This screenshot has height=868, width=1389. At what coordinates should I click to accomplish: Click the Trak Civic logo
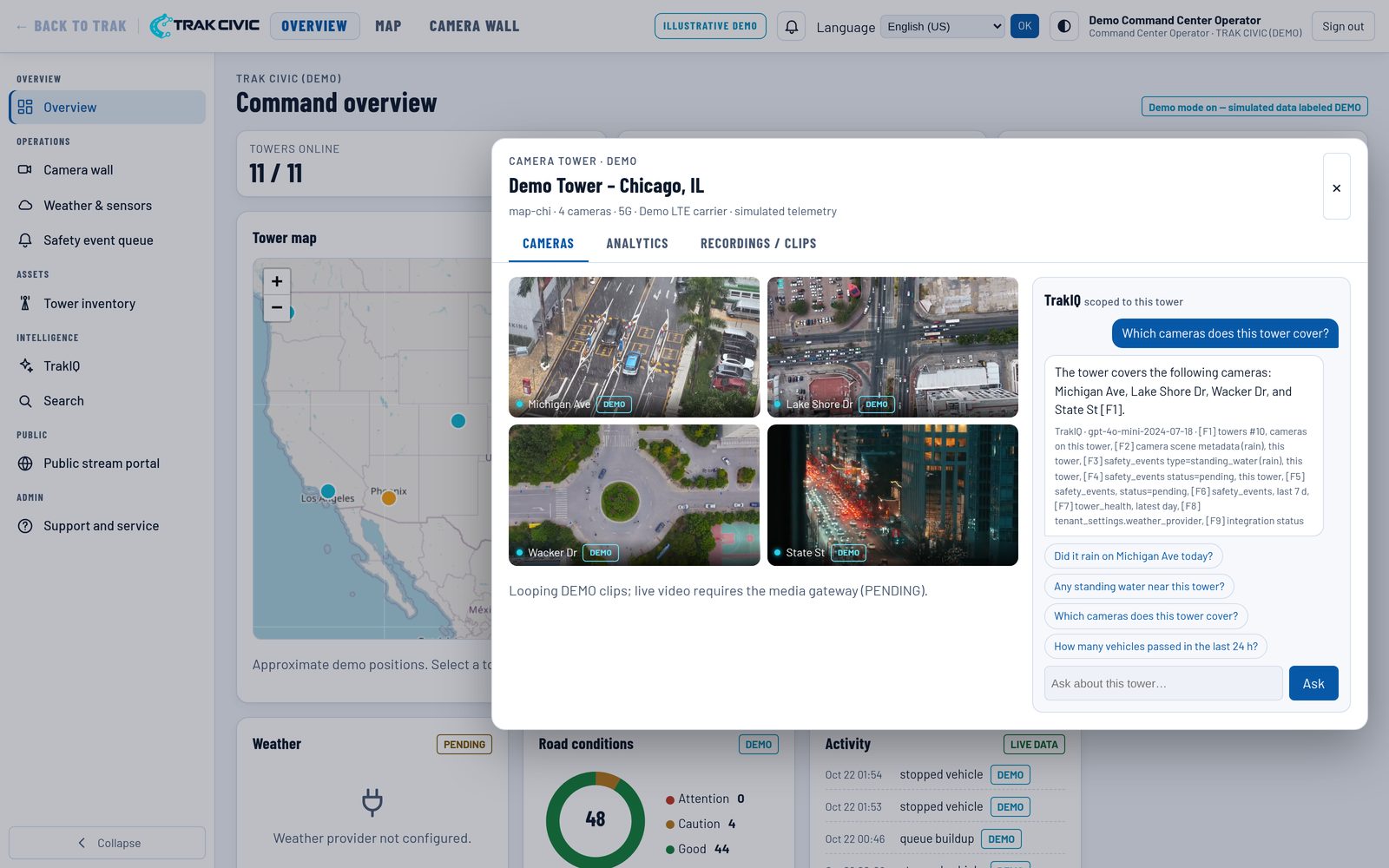(204, 26)
